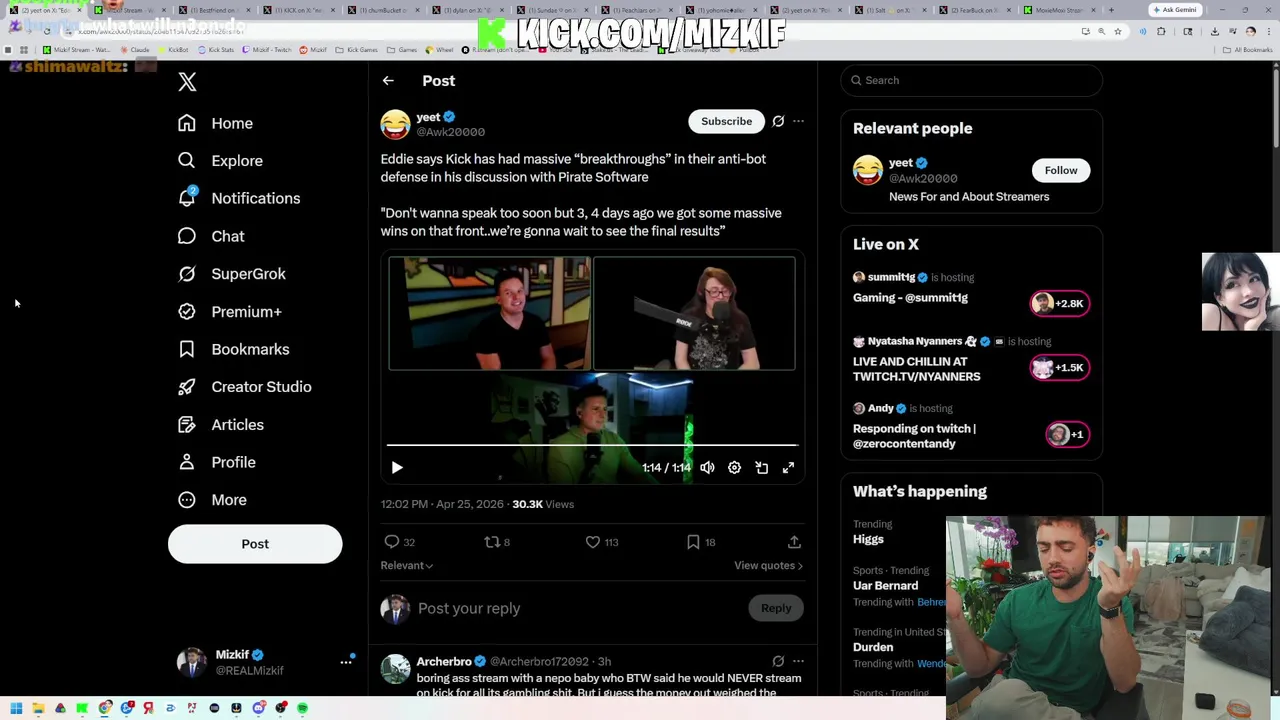Go to Profile in the sidebar
The width and height of the screenshot is (1280, 720).
tap(217, 462)
